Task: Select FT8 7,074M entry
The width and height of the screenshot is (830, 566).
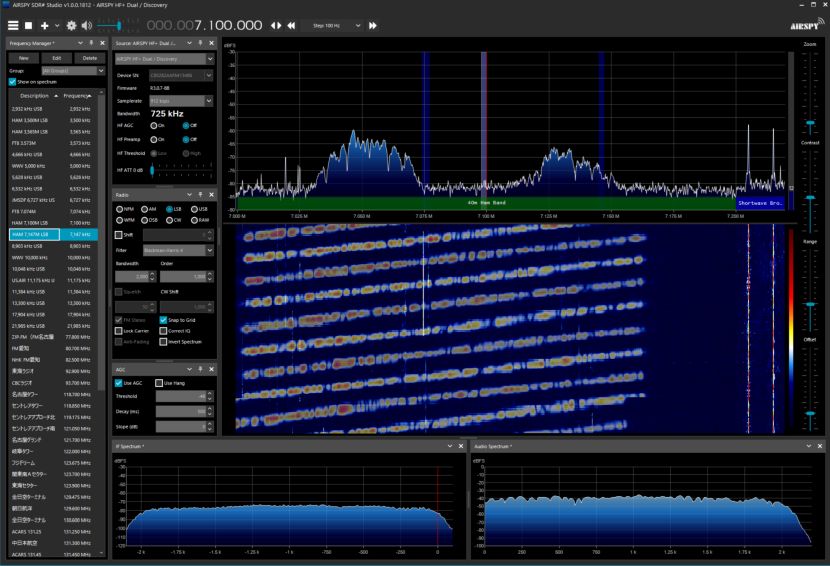Action: [53, 211]
